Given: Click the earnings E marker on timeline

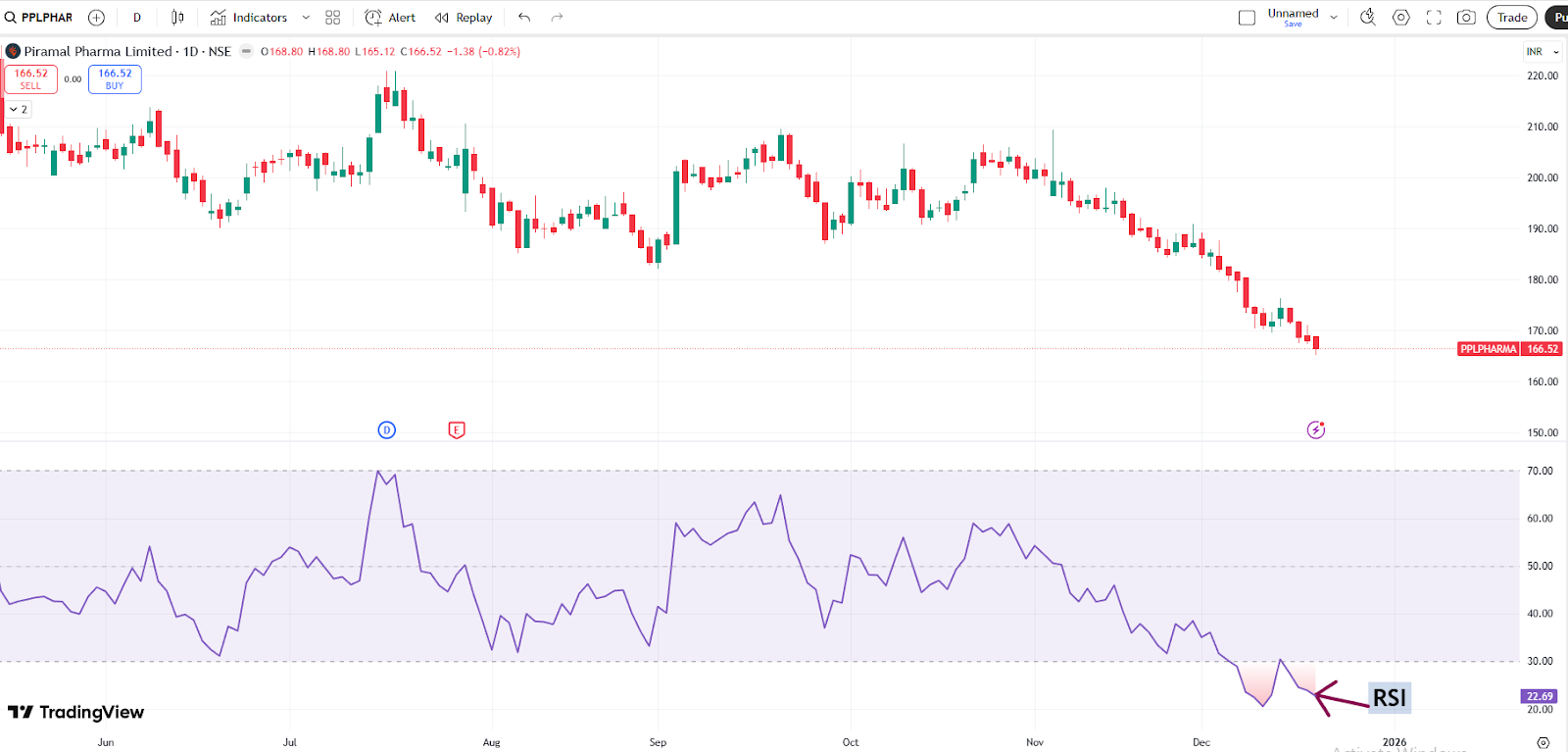Looking at the screenshot, I should point(457,429).
